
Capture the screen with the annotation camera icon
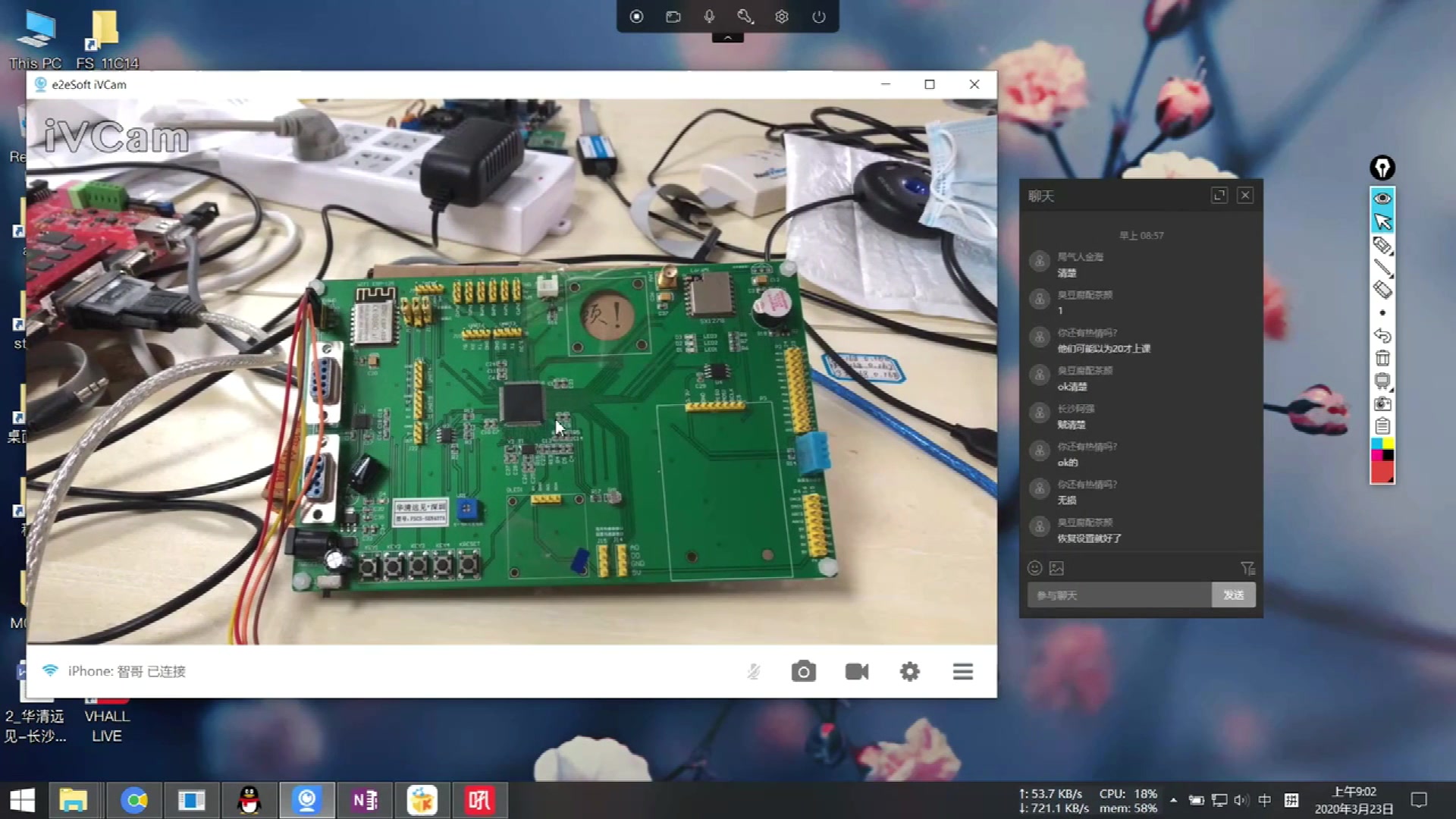[1382, 404]
